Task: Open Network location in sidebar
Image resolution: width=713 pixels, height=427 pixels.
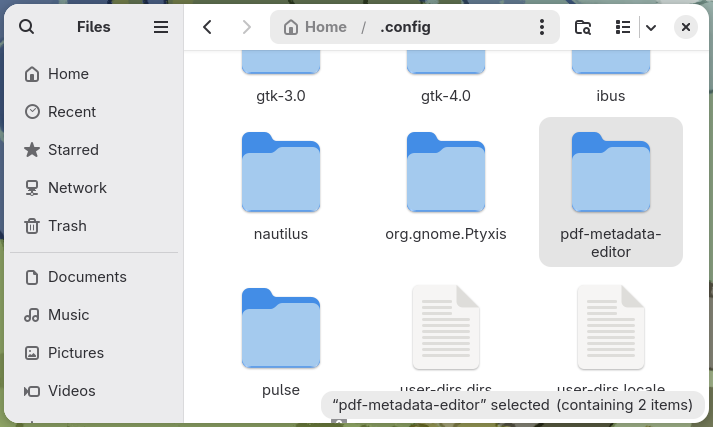Action: 77,188
